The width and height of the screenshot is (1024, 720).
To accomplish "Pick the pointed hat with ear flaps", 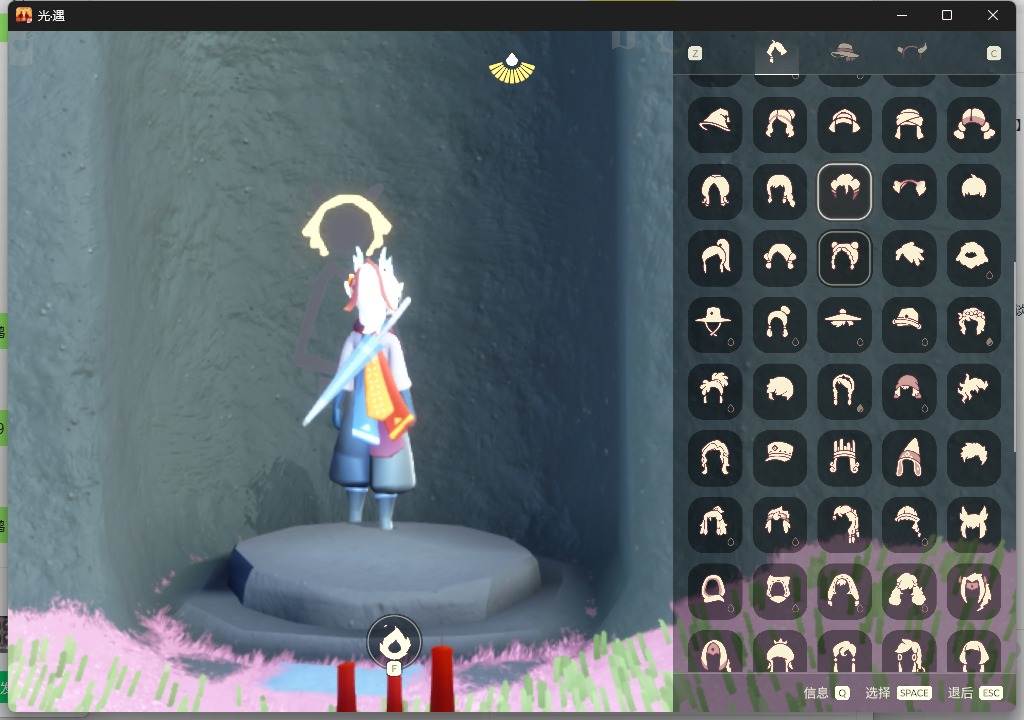I will tap(908, 458).
